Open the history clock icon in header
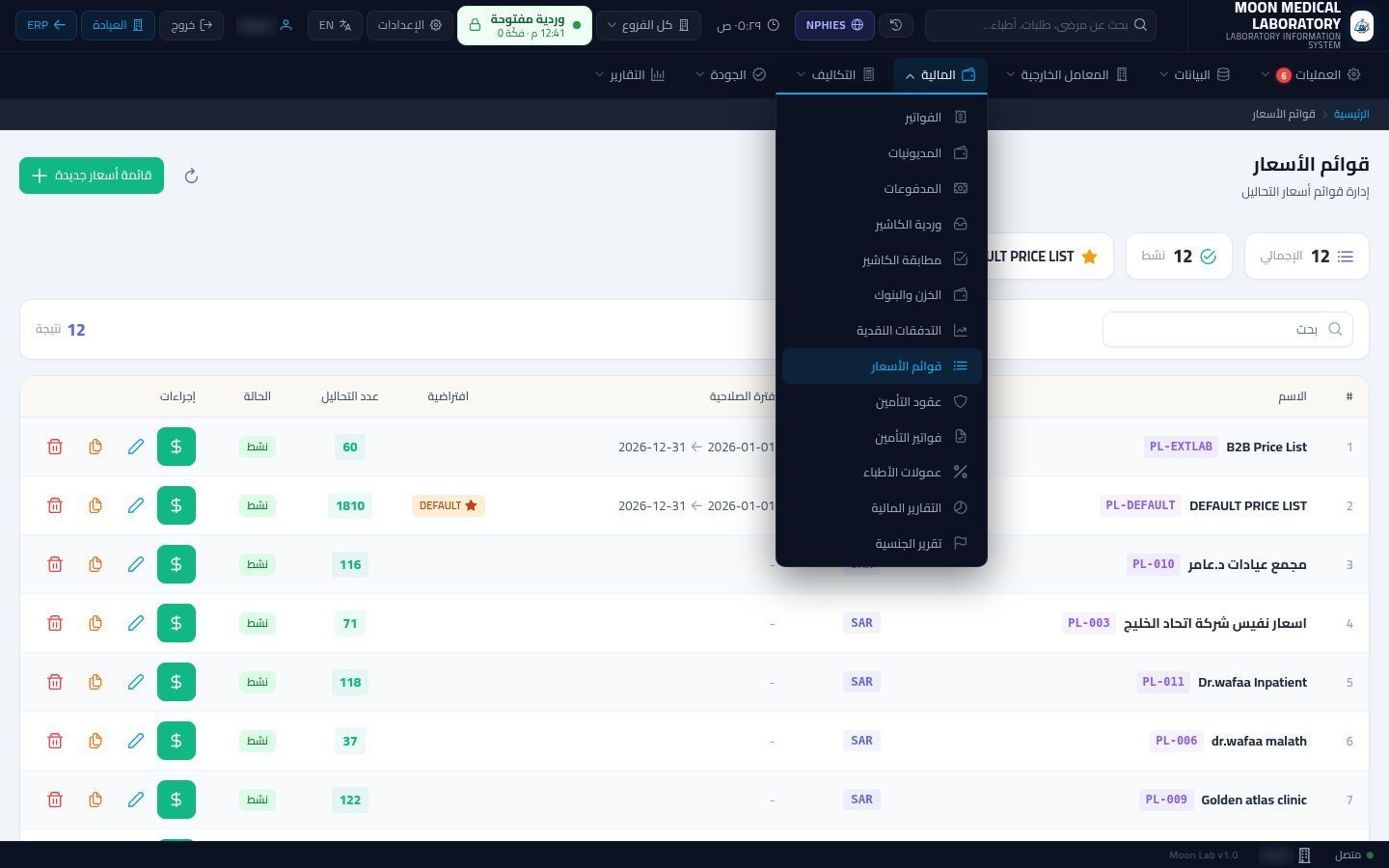The image size is (1389, 868). 896,25
